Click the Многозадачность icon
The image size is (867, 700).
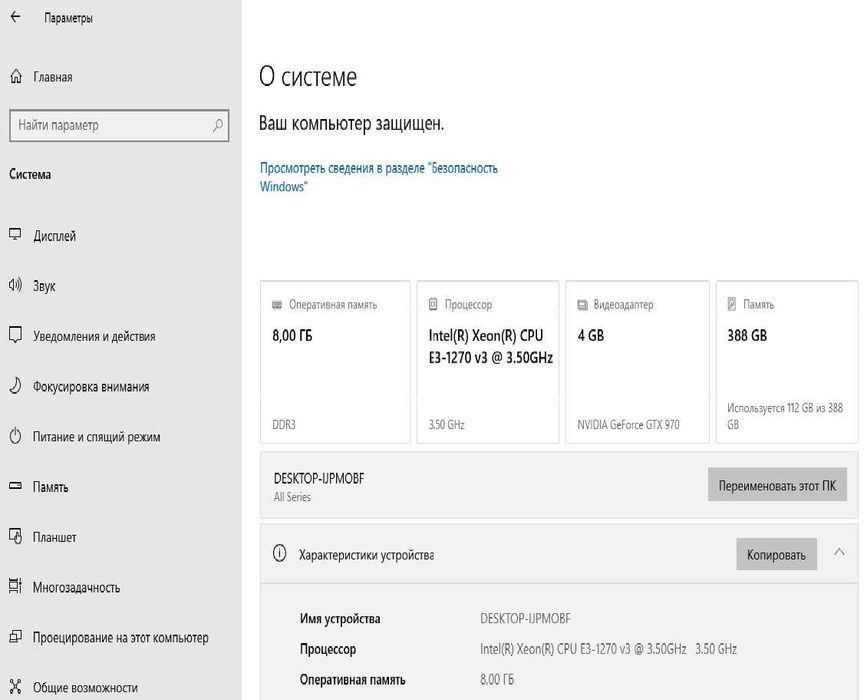[15, 586]
